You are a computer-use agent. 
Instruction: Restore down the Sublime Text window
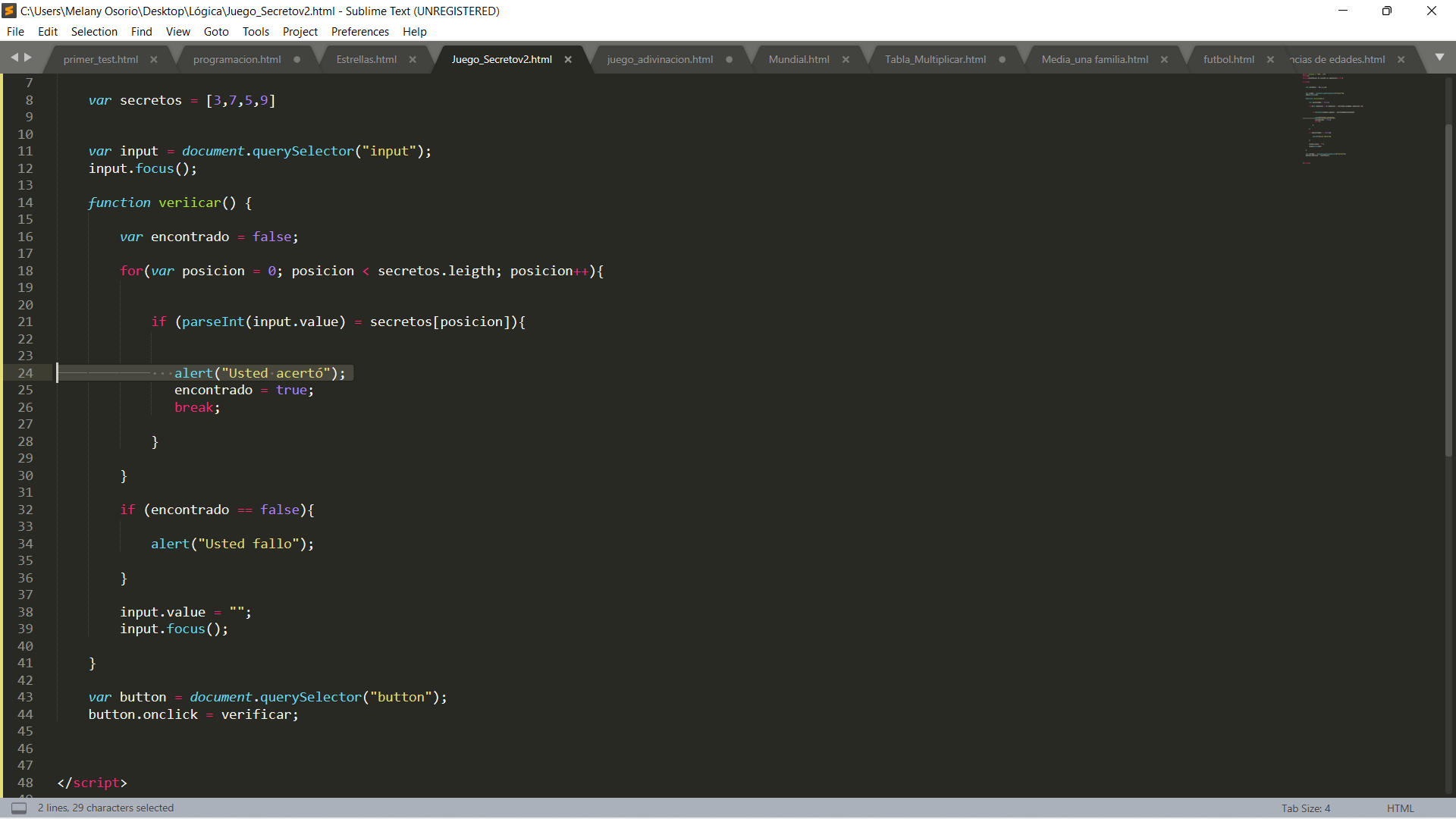click(1387, 11)
